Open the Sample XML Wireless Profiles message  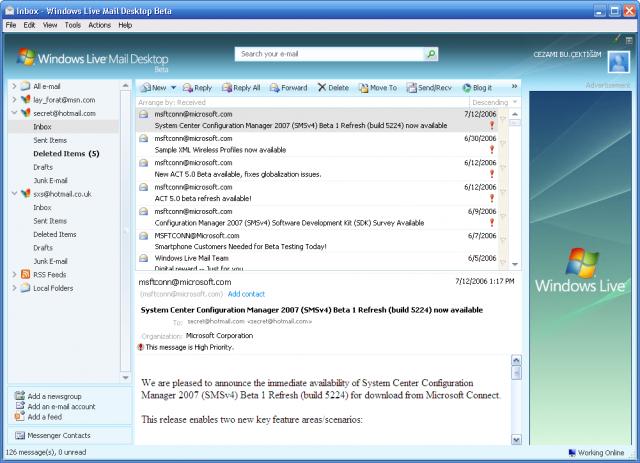(x=316, y=144)
